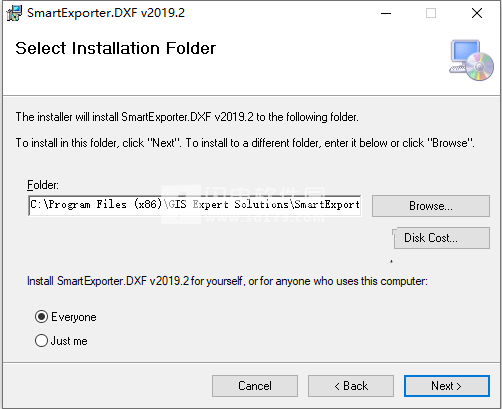Screen dimensions: 502x409
Task: Select the Everyone radio button
Action: (41, 317)
